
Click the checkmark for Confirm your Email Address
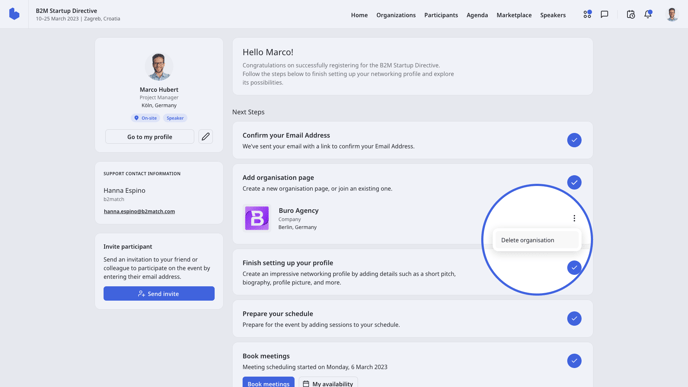pyautogui.click(x=574, y=140)
